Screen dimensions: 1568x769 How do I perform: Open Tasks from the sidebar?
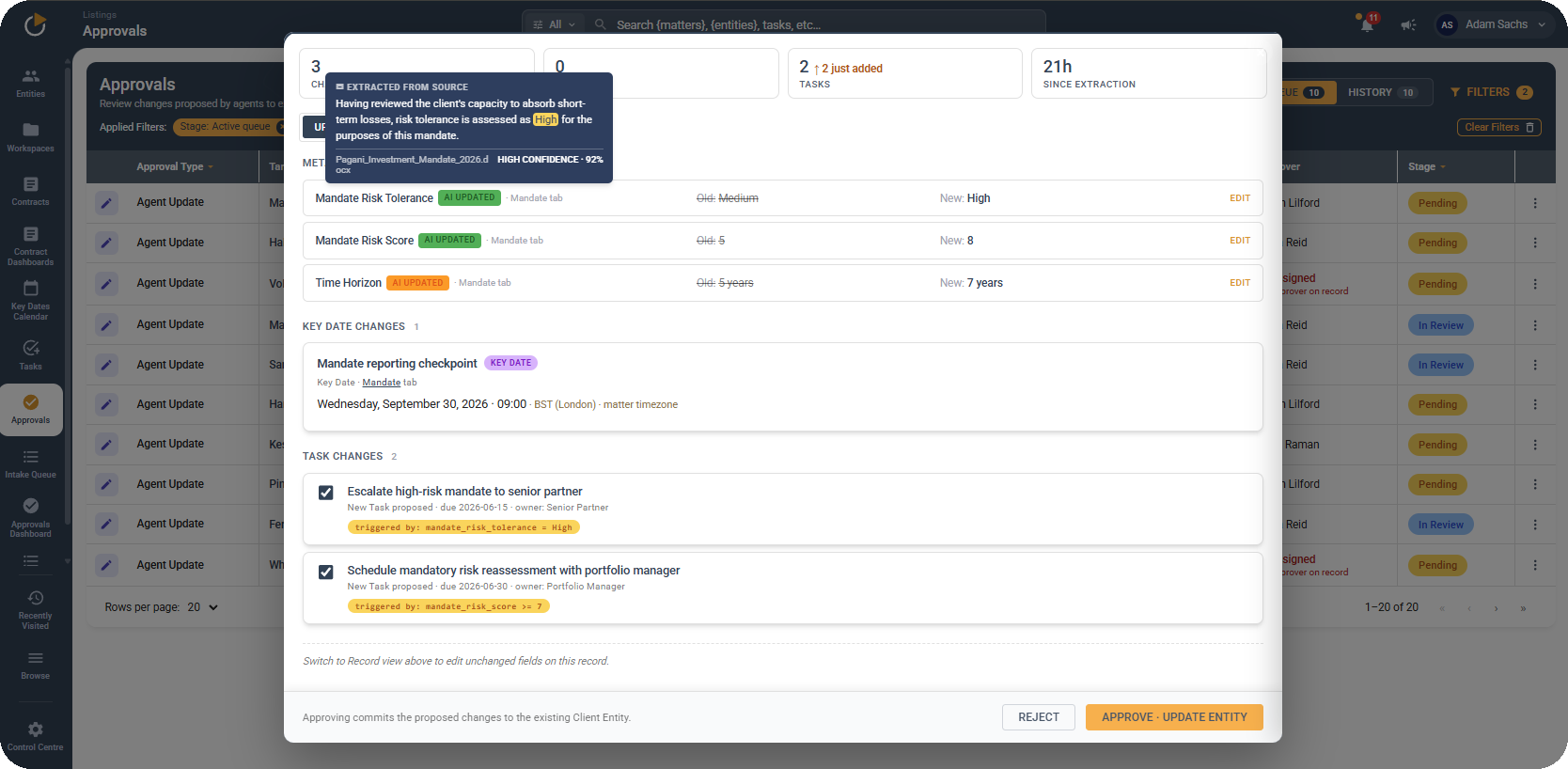click(x=31, y=355)
